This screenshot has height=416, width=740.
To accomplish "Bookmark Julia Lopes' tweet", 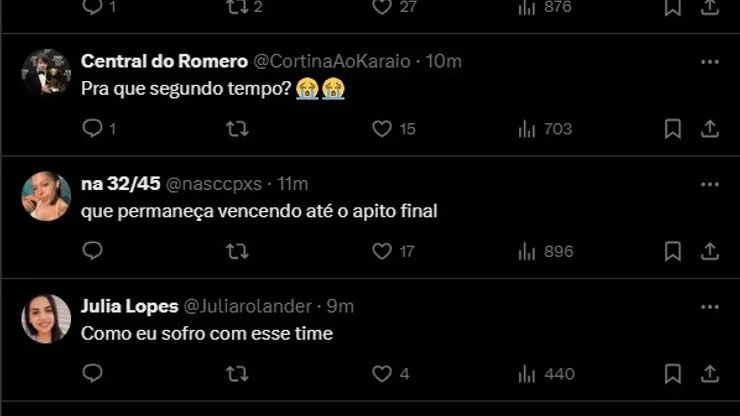I will click(673, 373).
